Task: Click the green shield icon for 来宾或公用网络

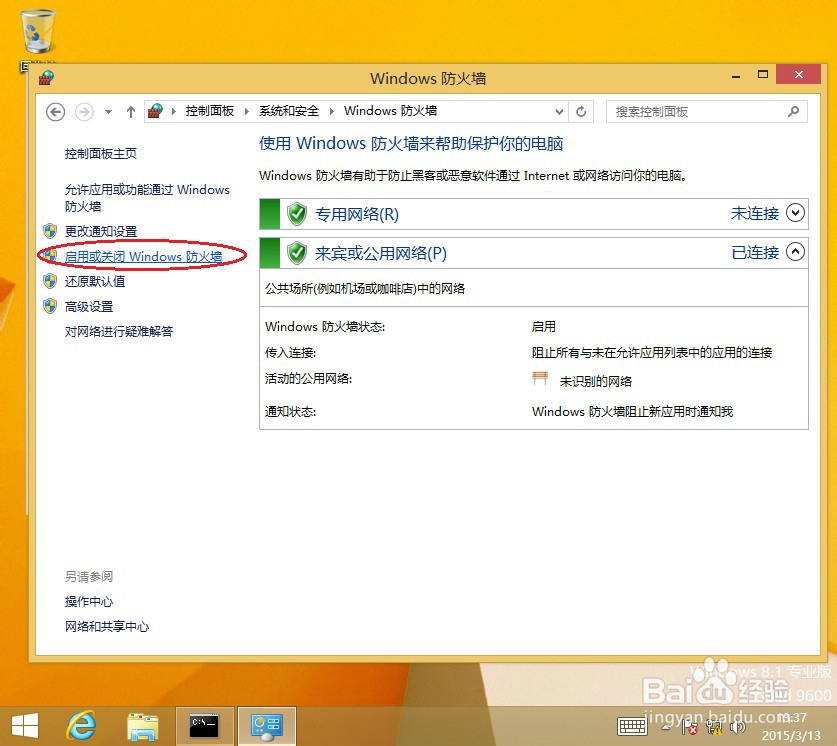Action: pos(297,253)
